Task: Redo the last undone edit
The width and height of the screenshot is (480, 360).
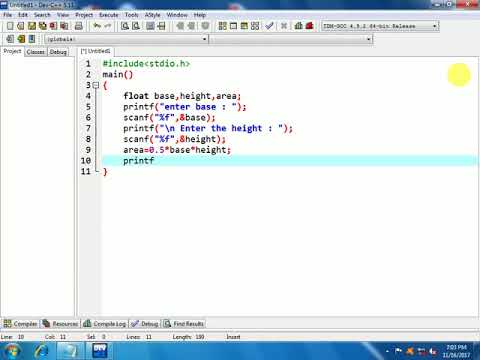Action: (x=108, y=26)
